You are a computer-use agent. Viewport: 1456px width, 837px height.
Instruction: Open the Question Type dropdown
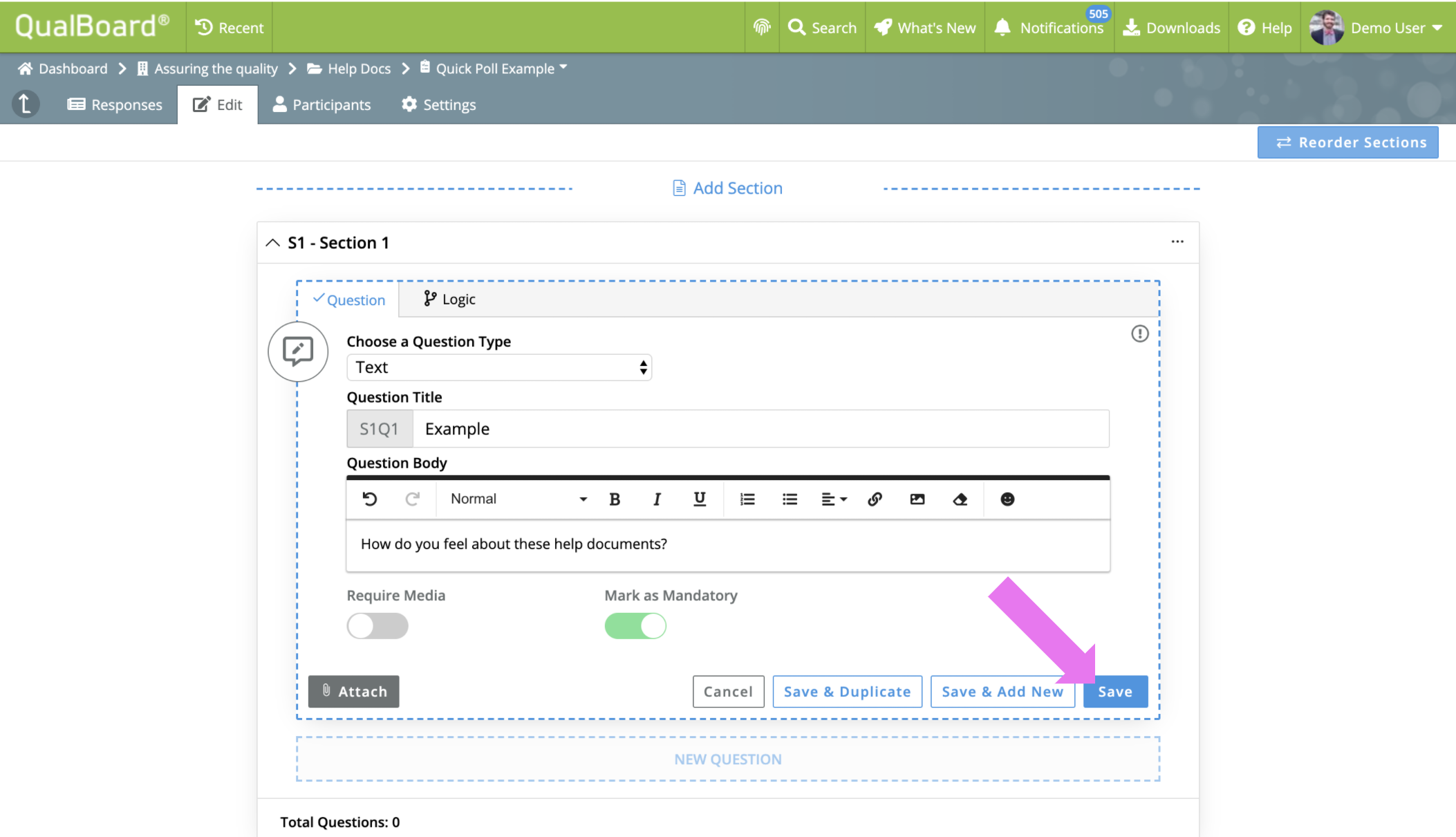(x=498, y=367)
